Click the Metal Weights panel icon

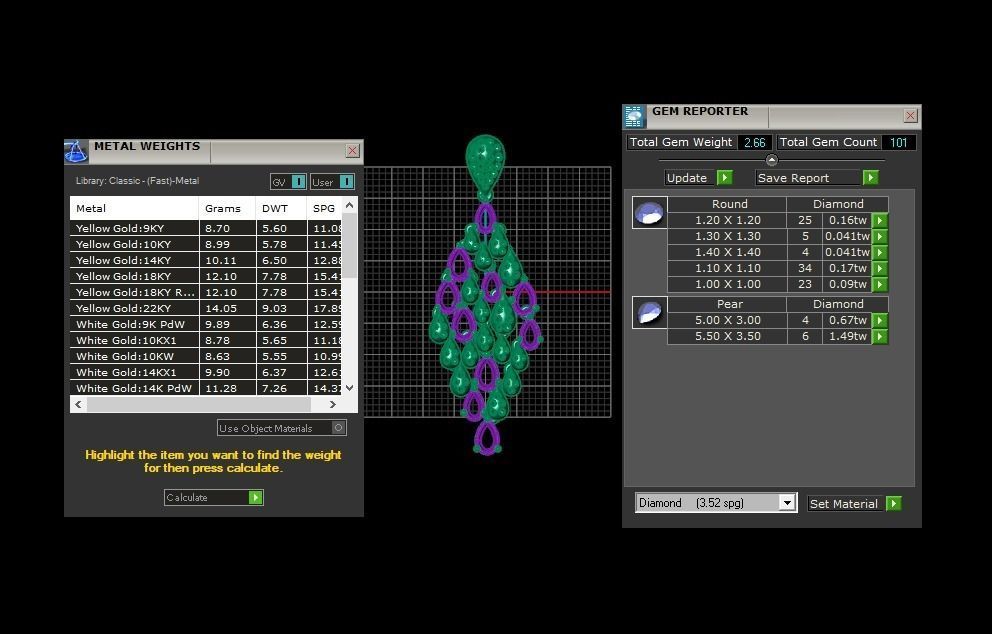click(76, 152)
